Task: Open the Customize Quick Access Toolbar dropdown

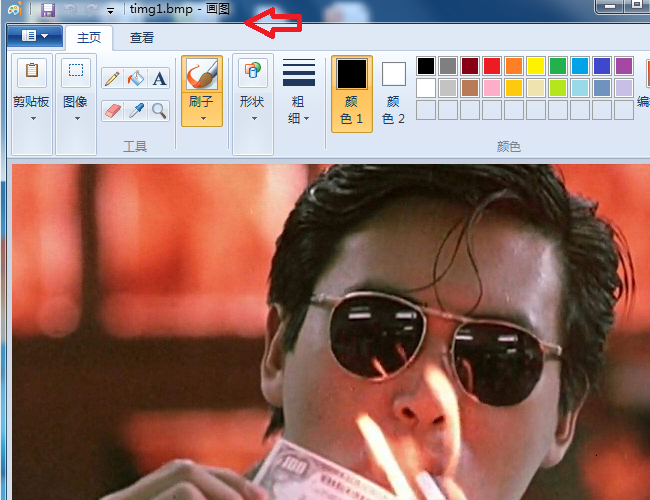Action: [110, 11]
